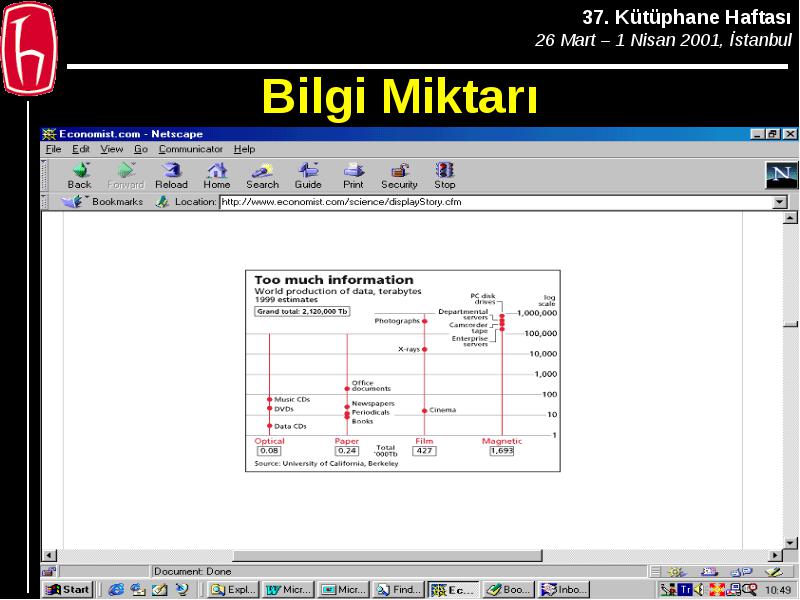This screenshot has width=800, height=600.
Task: Collapse the location toolbar grip handle
Action: (x=44, y=202)
